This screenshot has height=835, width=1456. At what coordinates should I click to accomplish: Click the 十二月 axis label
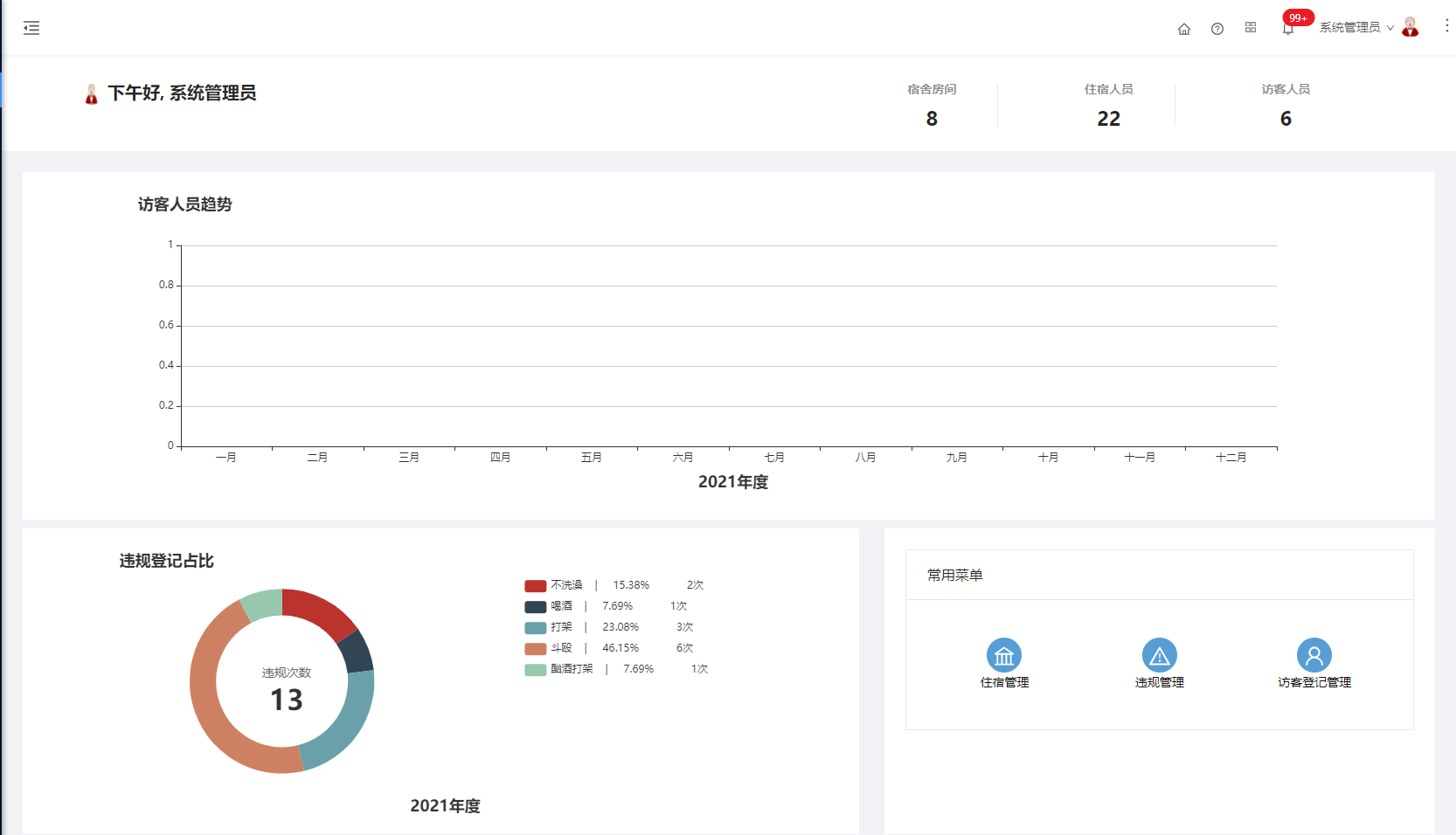point(1231,458)
